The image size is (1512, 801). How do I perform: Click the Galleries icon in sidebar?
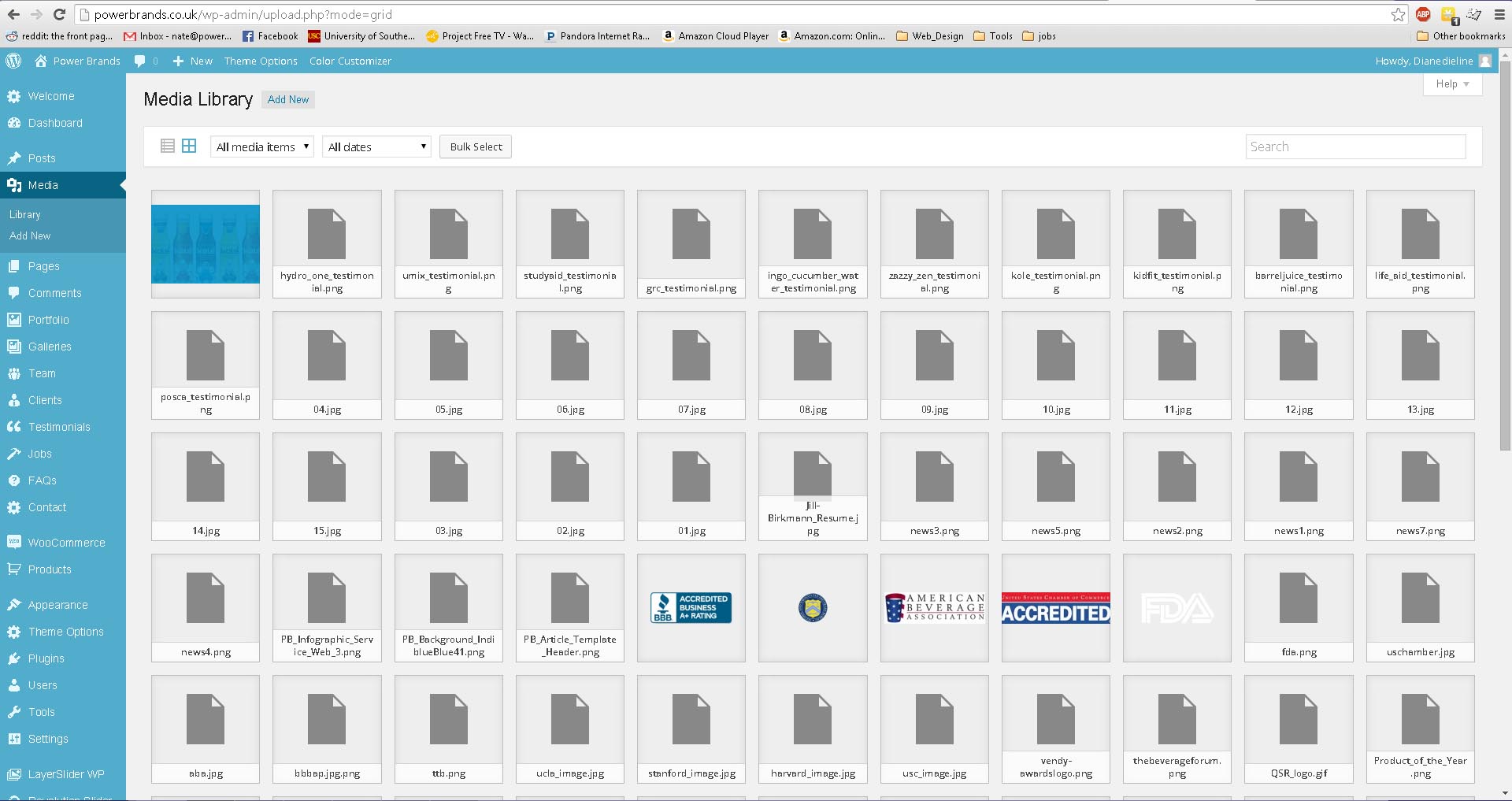click(x=14, y=347)
